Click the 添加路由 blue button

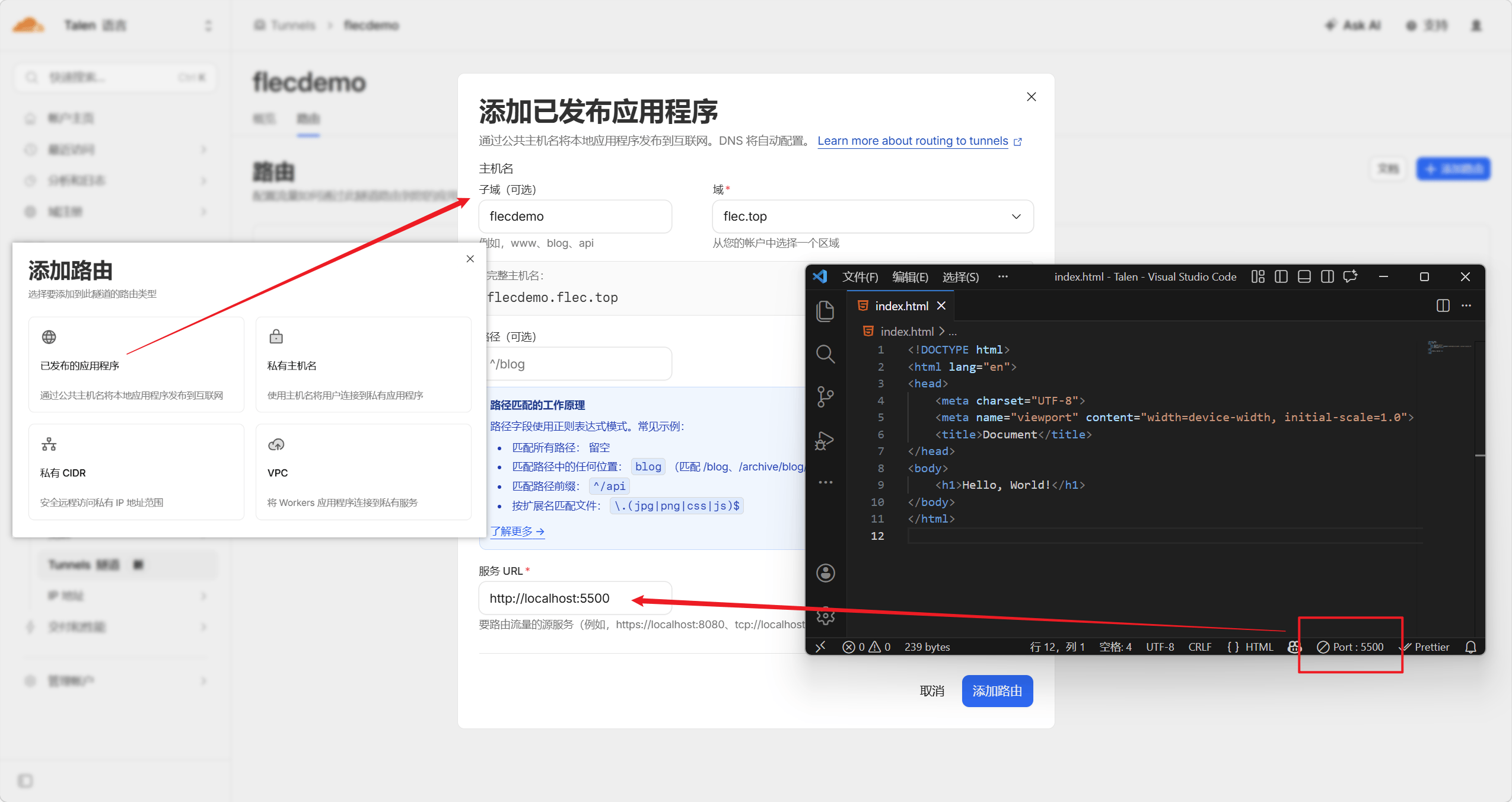click(997, 691)
